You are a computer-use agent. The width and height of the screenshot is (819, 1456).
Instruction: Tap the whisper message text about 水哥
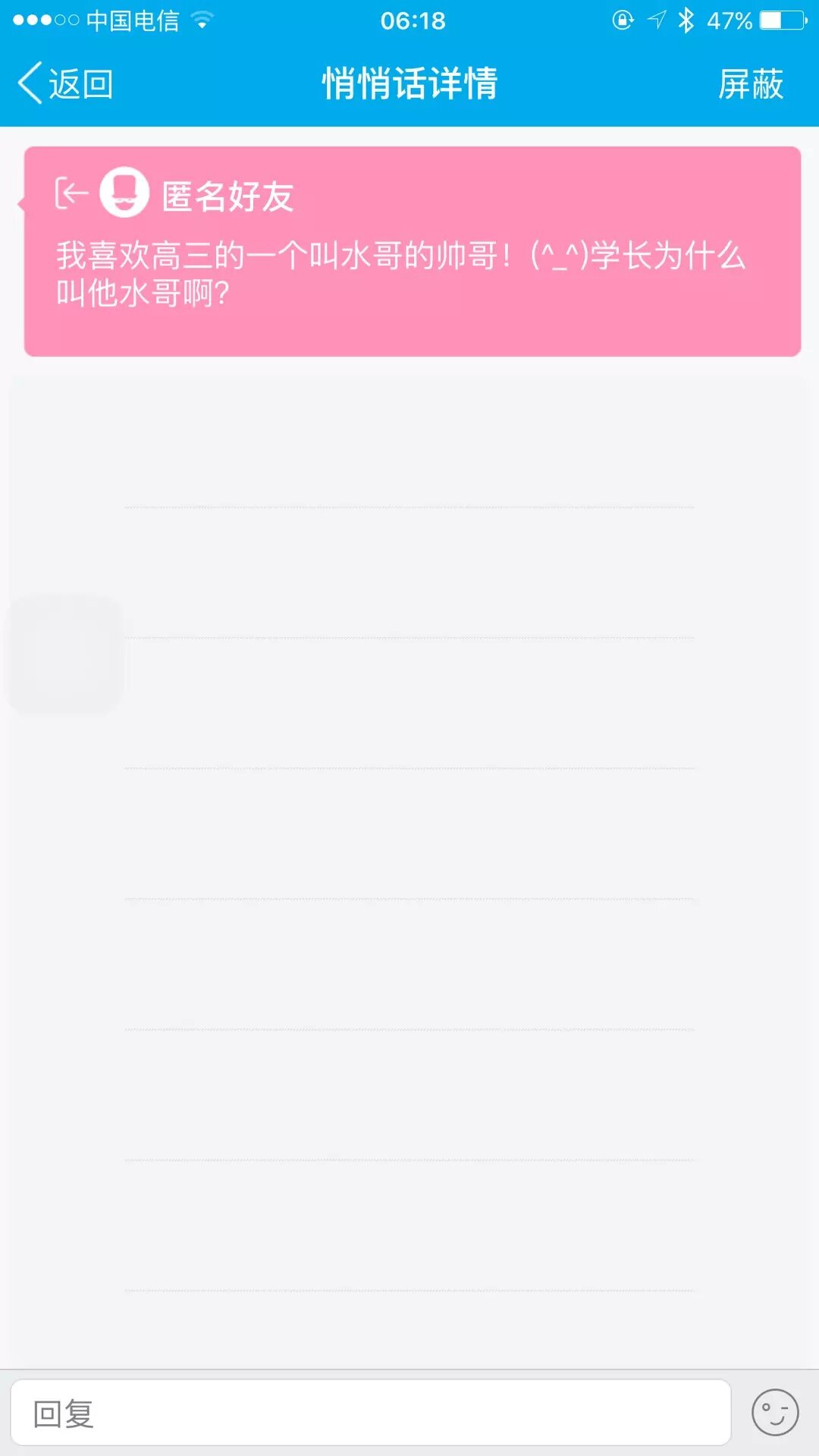tap(400, 274)
